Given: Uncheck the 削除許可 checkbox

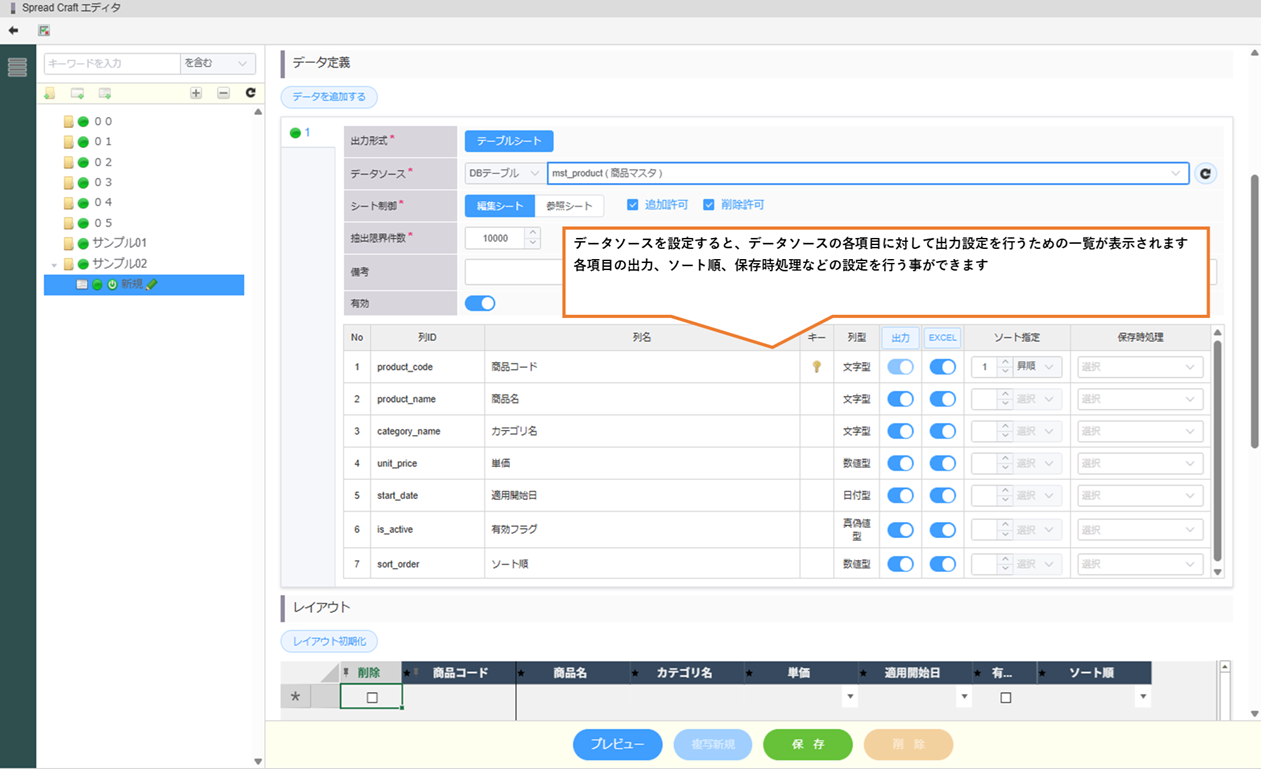Looking at the screenshot, I should [709, 205].
